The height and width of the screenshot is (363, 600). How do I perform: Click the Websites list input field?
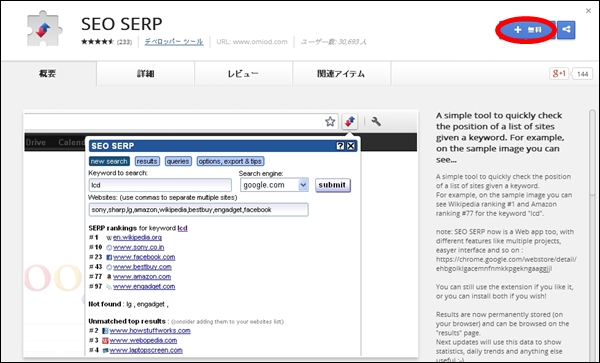198,210
